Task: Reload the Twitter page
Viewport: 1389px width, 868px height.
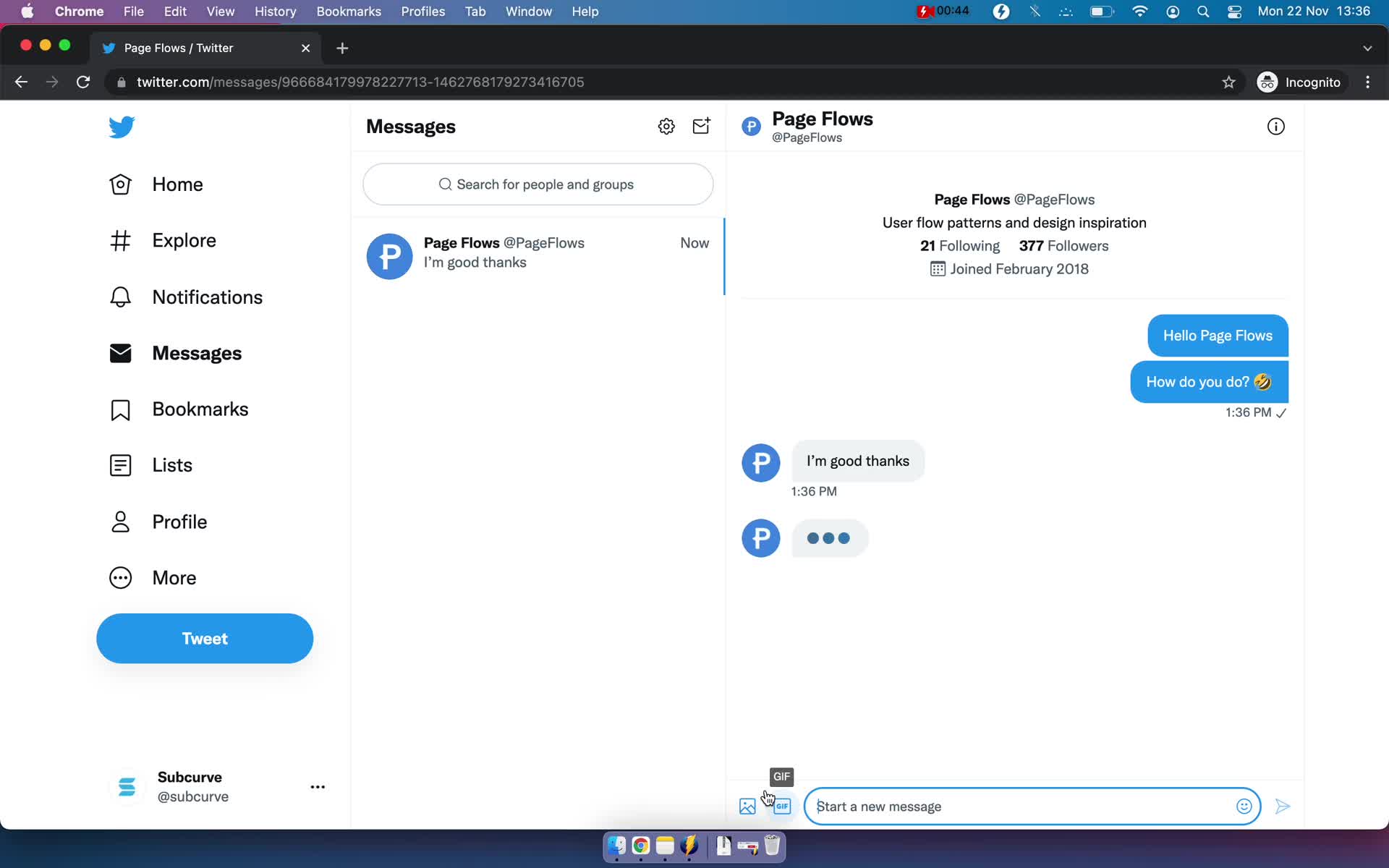Action: point(83,82)
